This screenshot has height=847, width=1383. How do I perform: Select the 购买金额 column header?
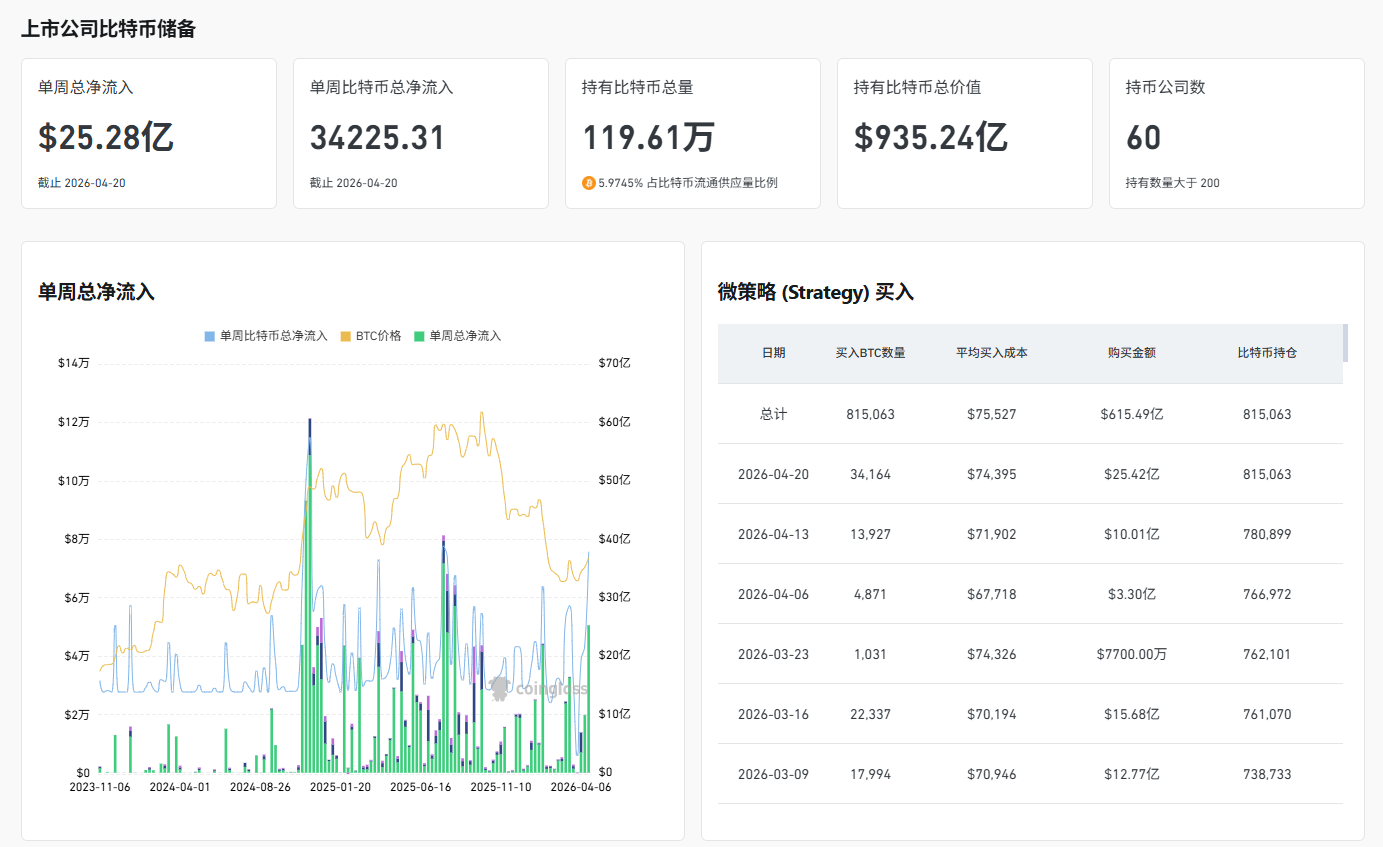tap(1131, 353)
